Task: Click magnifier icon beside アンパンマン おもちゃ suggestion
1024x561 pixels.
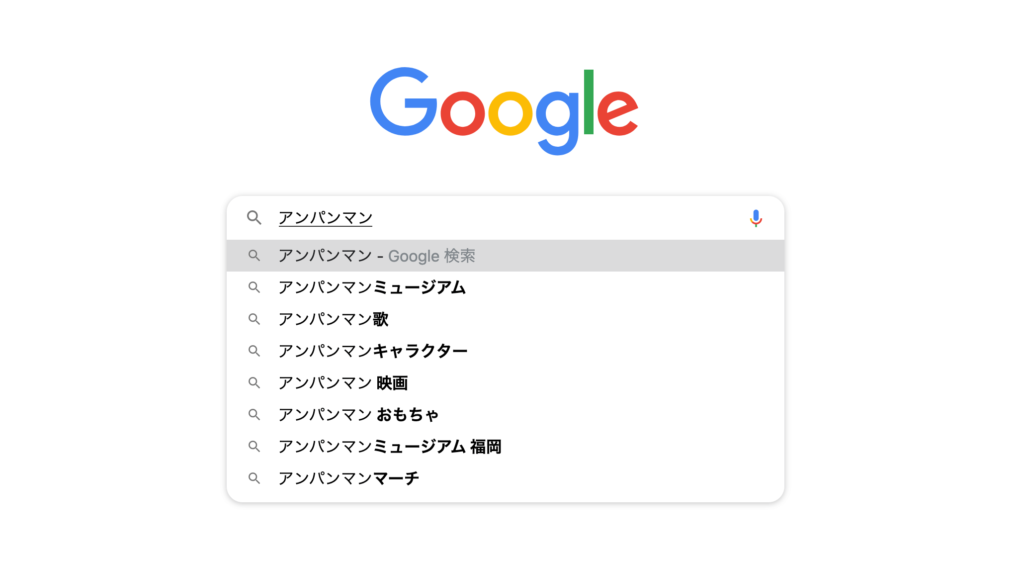Action: [254, 415]
